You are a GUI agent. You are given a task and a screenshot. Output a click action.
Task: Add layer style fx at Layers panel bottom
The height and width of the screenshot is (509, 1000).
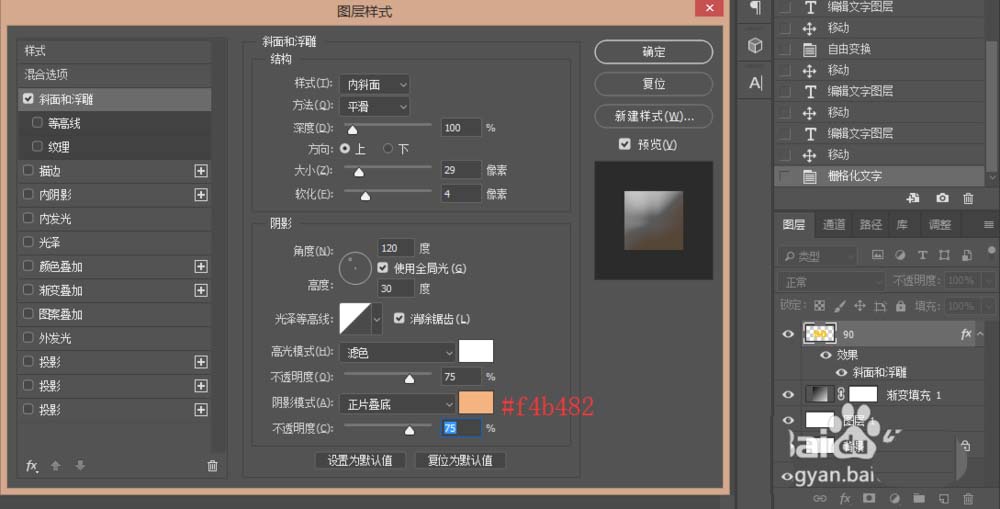[x=845, y=498]
